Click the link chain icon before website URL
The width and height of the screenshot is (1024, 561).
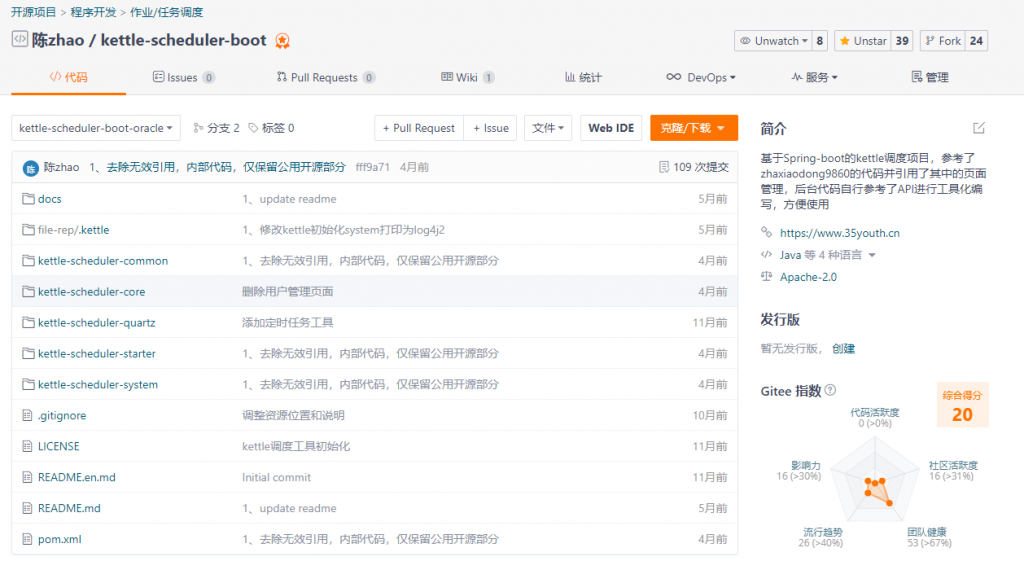(x=767, y=232)
